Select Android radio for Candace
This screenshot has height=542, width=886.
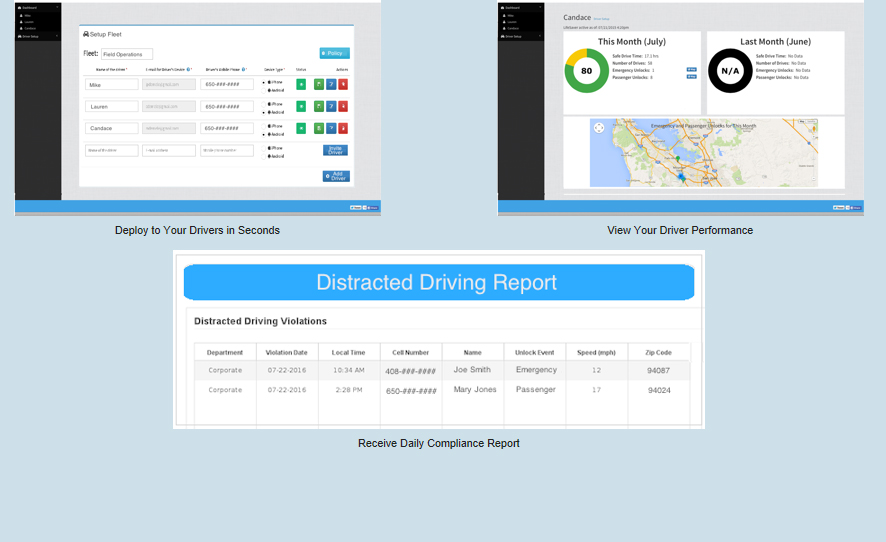coord(264,134)
